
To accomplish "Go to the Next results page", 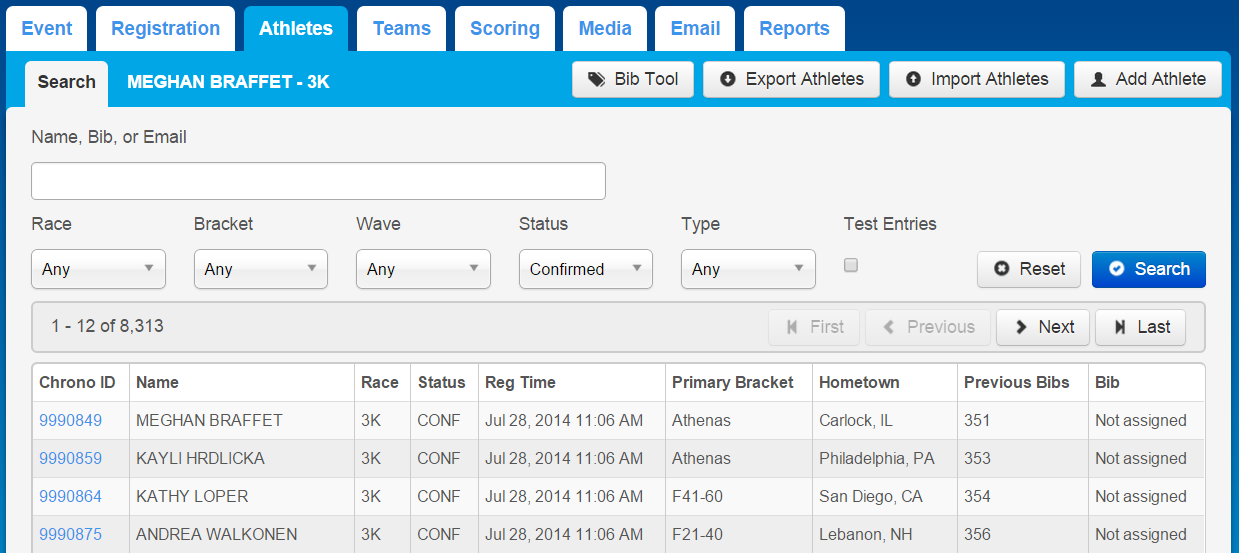I will tap(1043, 327).
